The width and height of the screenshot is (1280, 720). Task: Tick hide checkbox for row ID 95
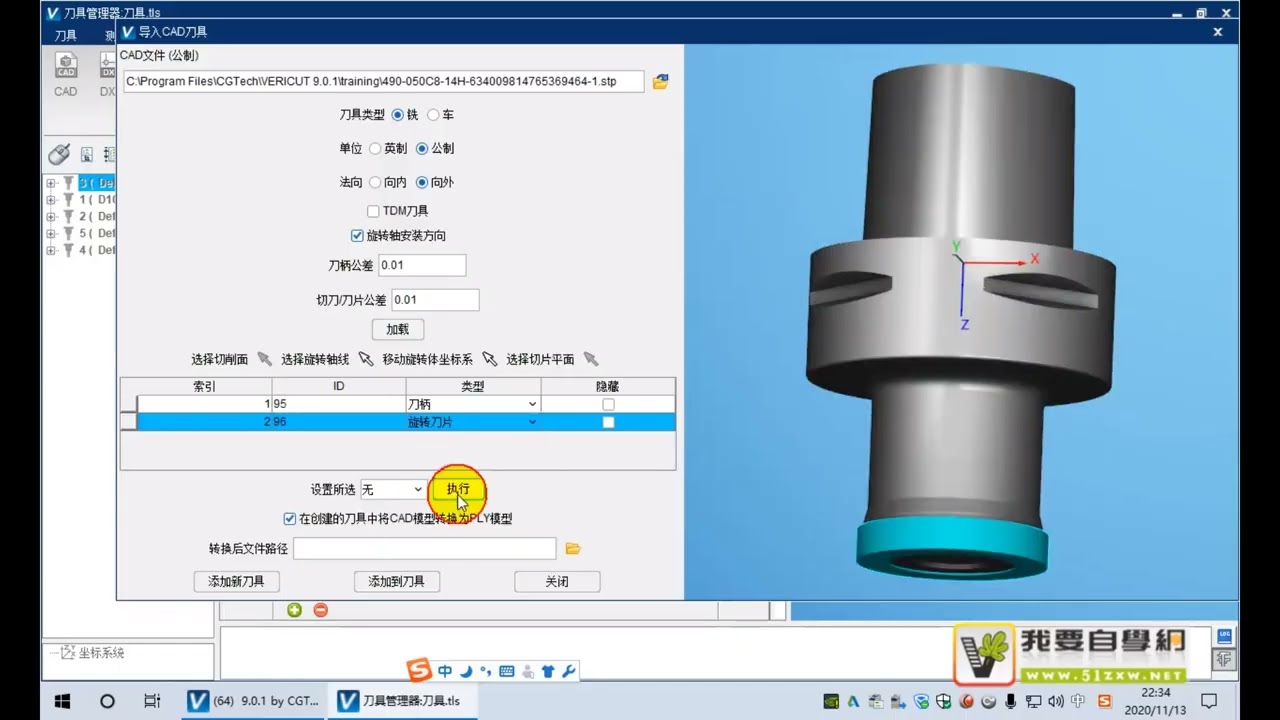608,404
